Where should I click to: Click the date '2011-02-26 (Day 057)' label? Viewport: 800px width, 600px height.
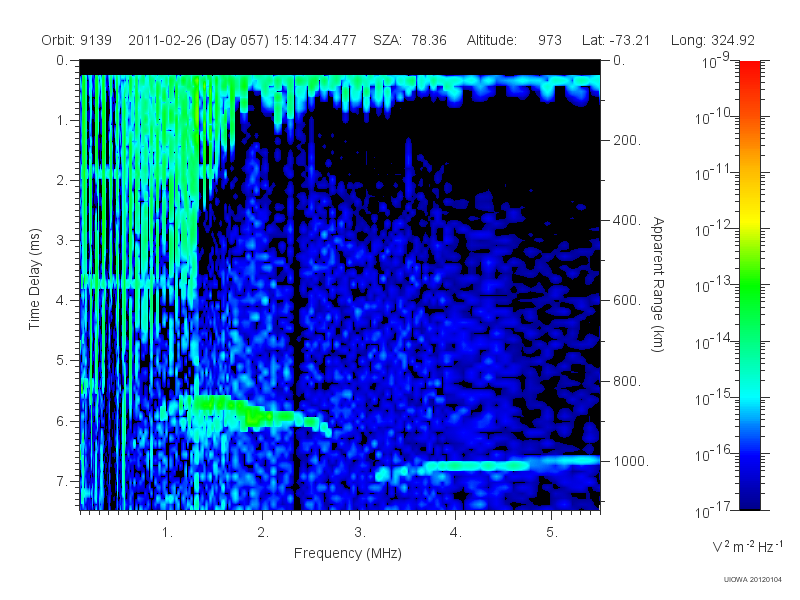click(198, 40)
